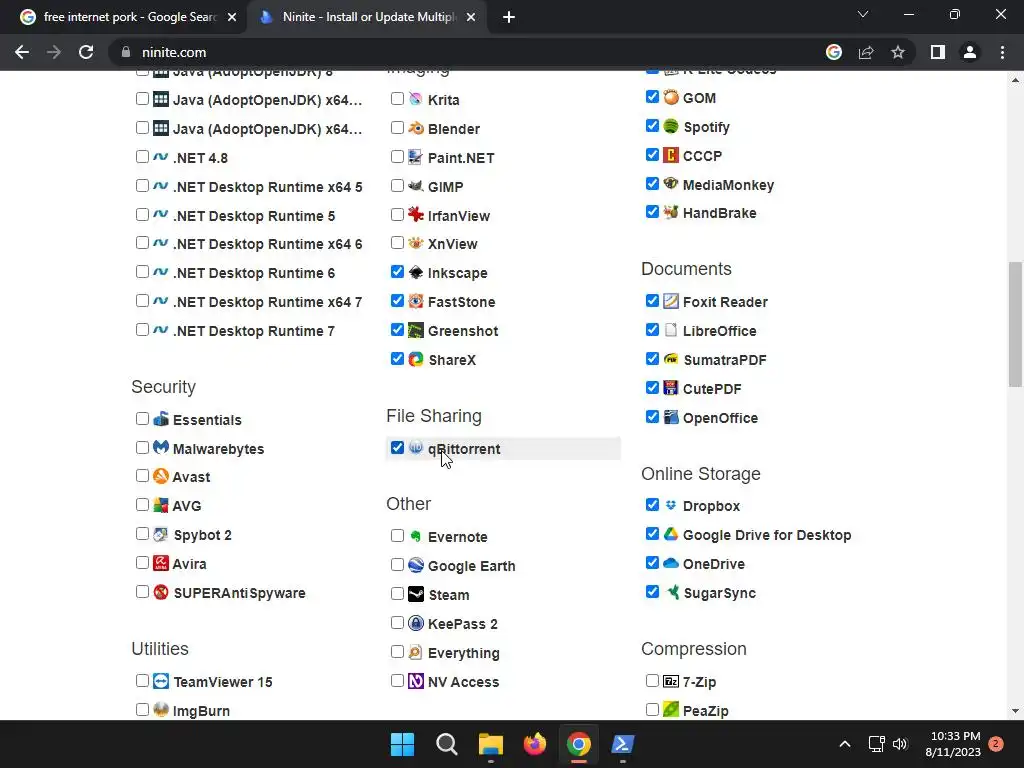Open the tab search chevron dropdown

(x=863, y=14)
